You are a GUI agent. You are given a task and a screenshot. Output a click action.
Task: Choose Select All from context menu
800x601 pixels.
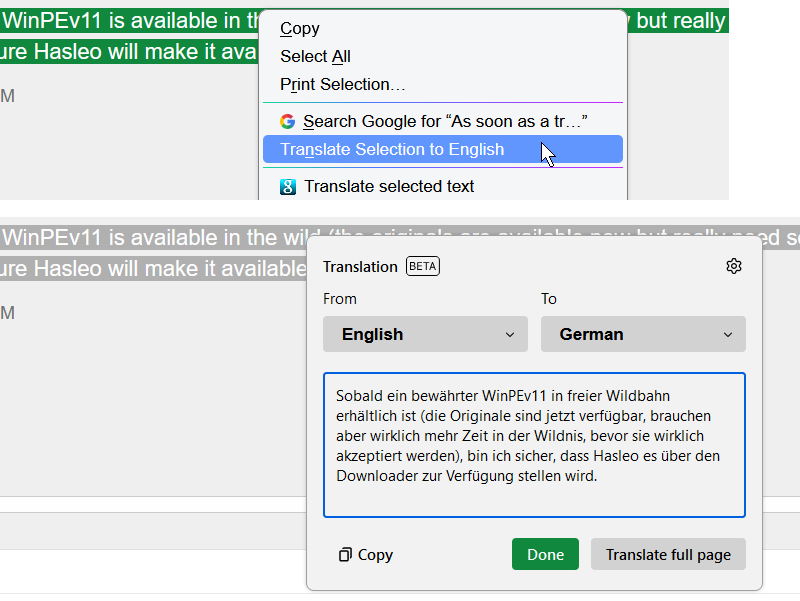click(442, 56)
